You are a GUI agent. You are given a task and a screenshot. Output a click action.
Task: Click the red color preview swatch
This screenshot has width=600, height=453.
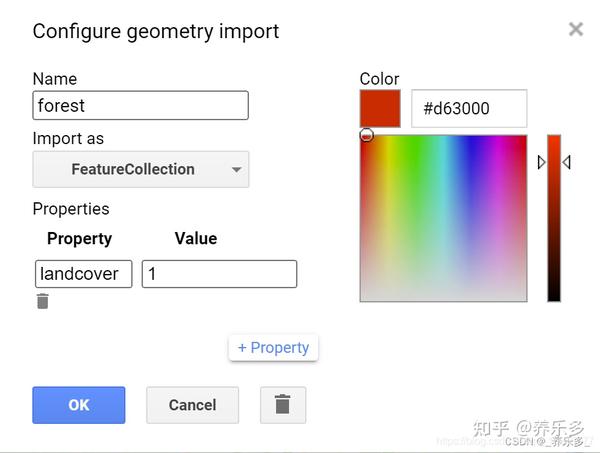point(380,108)
